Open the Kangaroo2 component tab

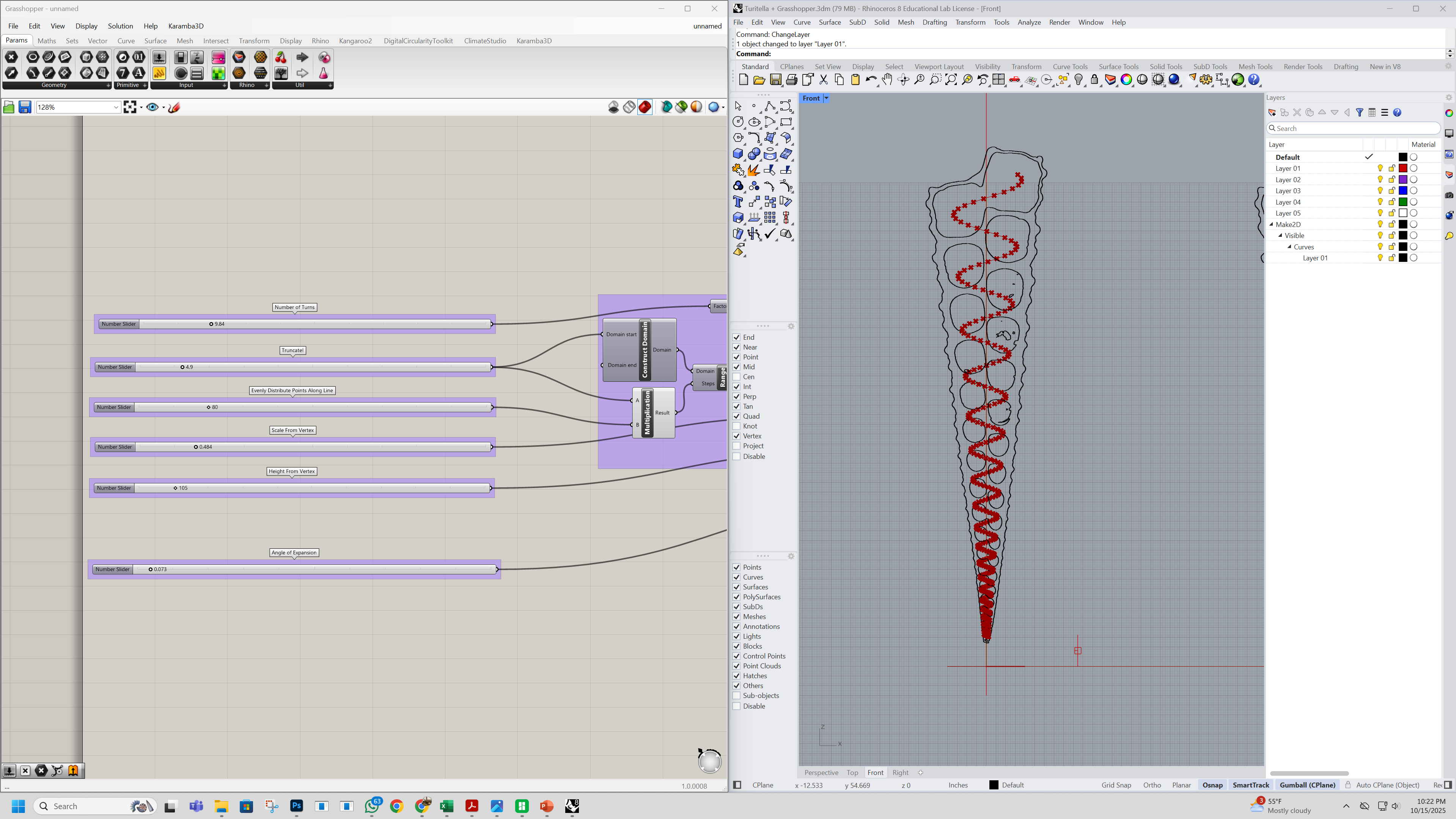tap(355, 41)
